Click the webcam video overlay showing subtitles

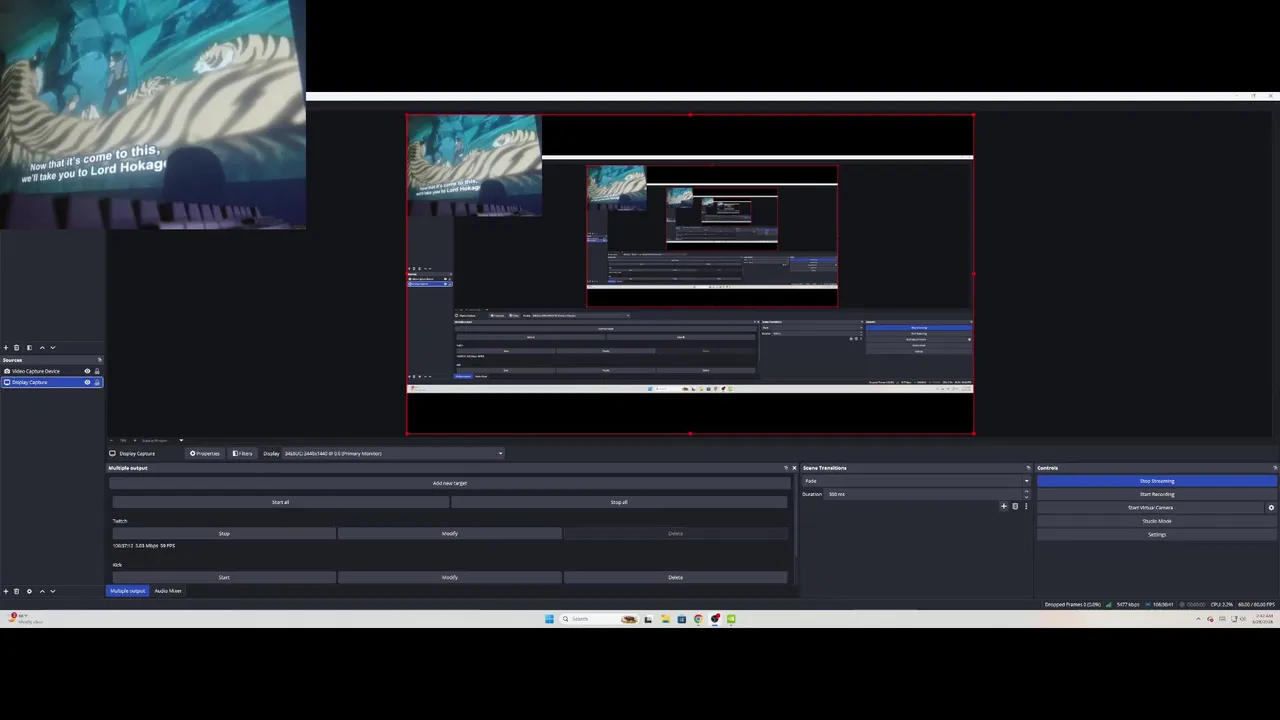(153, 115)
